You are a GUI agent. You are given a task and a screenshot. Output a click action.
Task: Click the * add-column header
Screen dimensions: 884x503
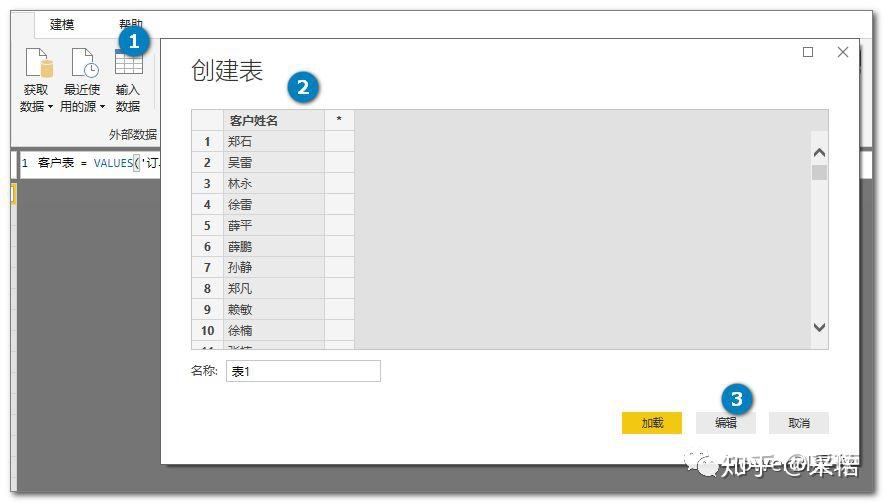[339, 120]
